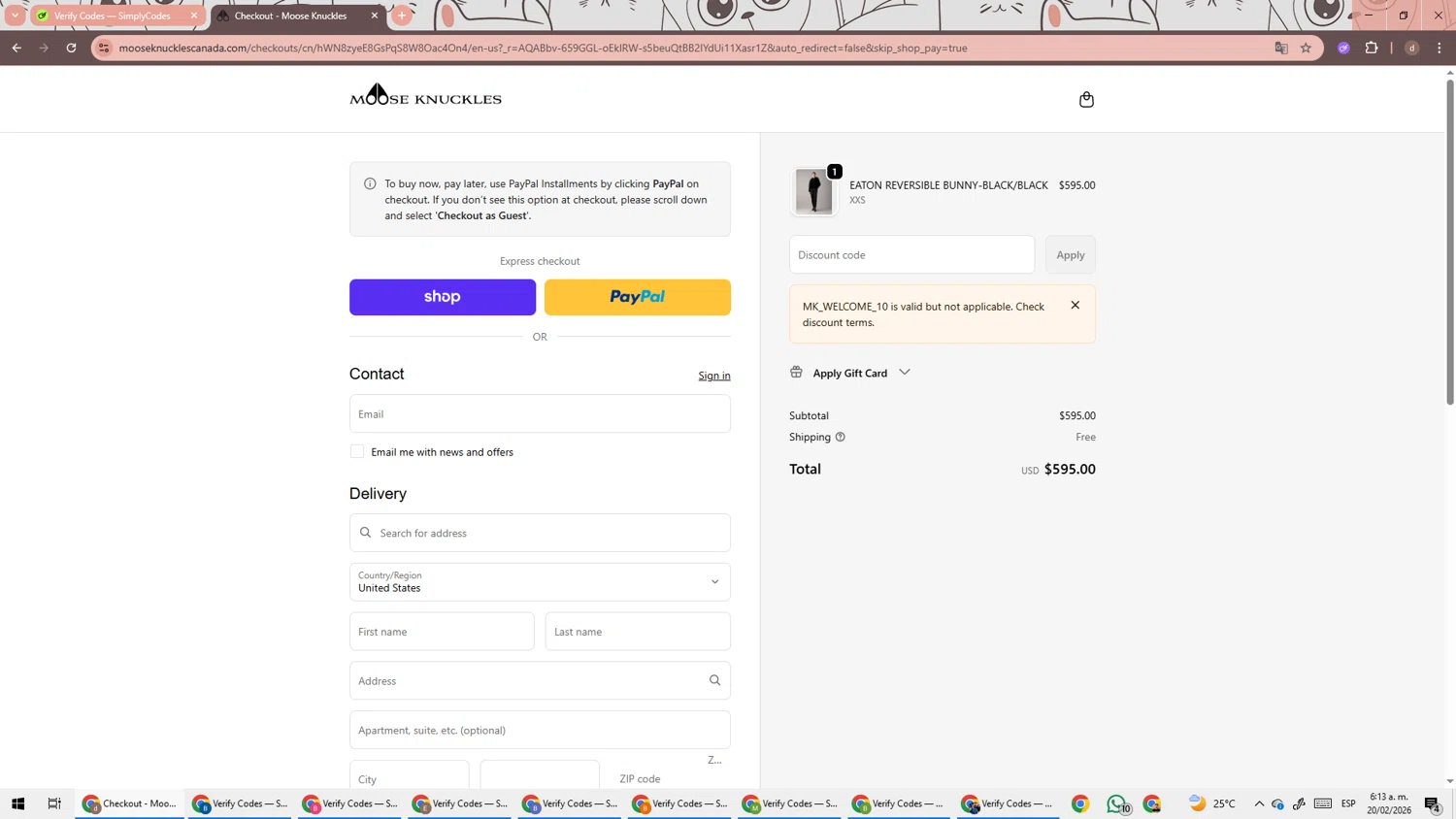Click the ZIP code field
This screenshot has height=819, width=1456.
point(671,778)
